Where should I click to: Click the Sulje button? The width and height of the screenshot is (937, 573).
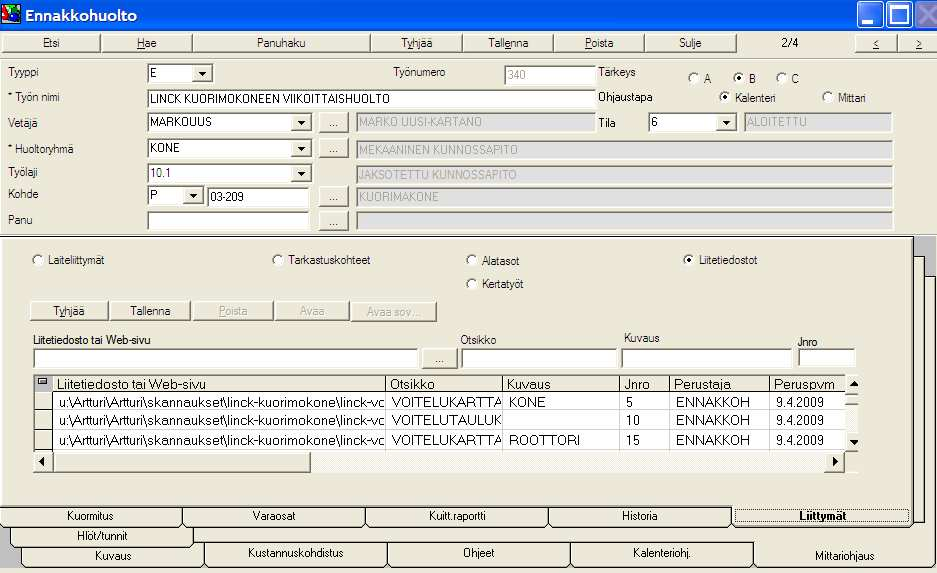[690, 43]
